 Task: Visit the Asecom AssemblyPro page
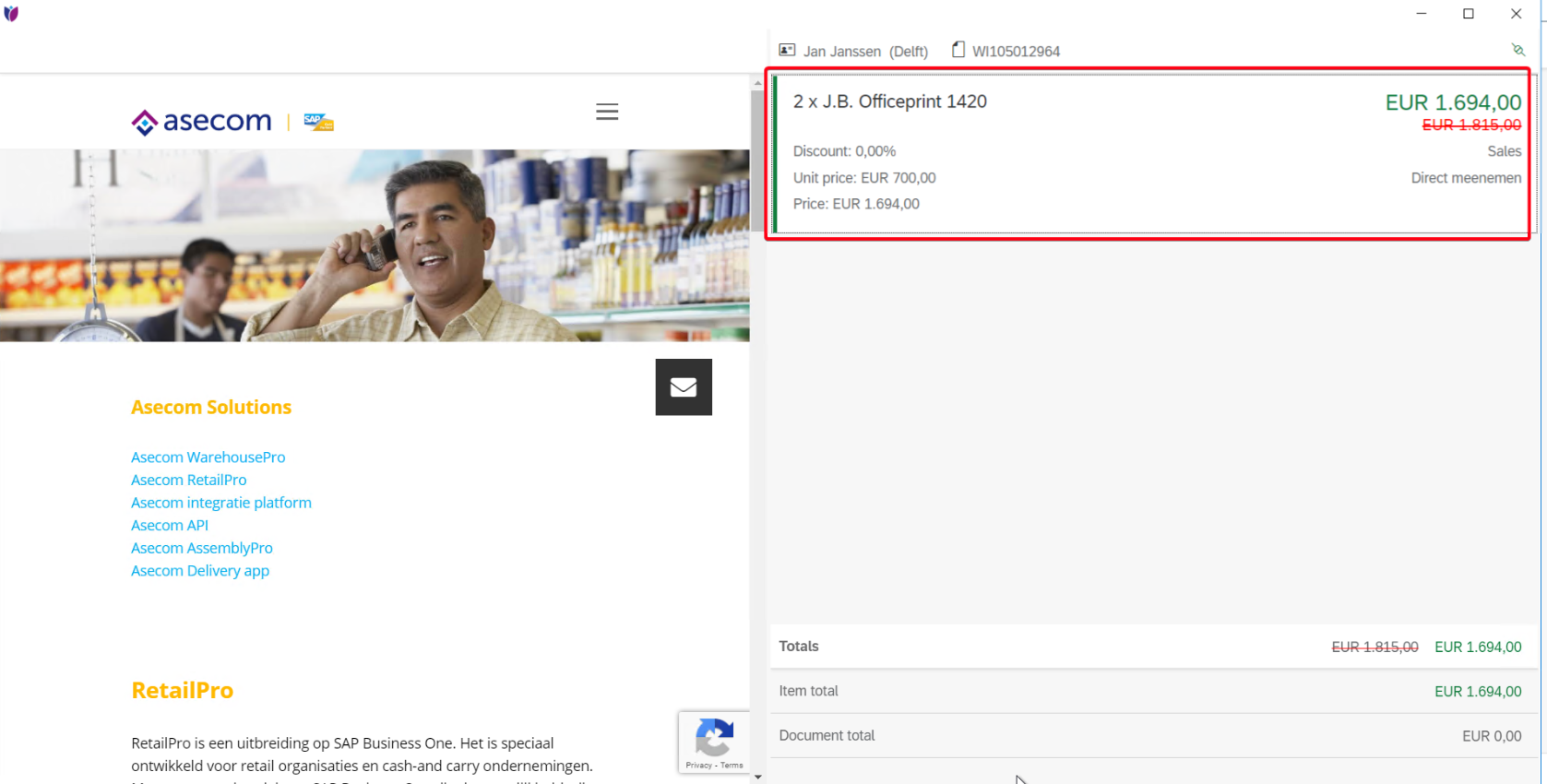(x=201, y=548)
